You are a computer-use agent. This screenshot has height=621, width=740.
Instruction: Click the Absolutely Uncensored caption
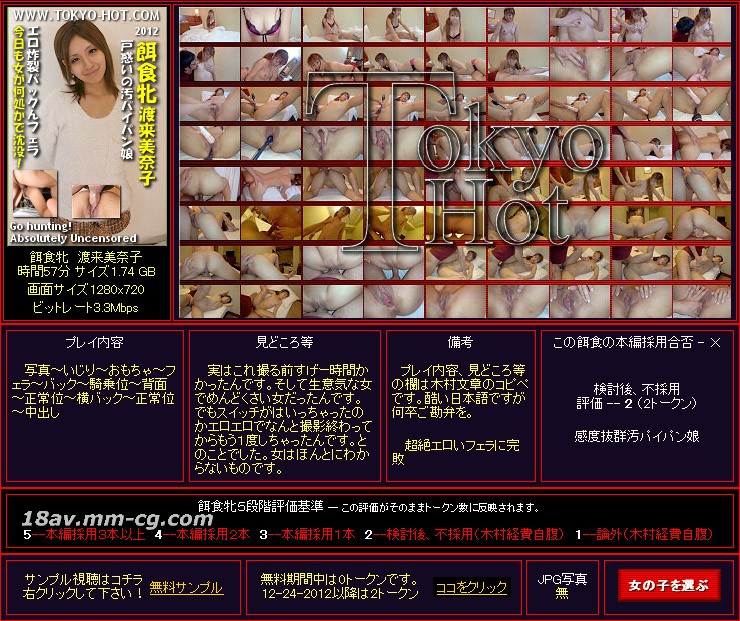click(73, 238)
